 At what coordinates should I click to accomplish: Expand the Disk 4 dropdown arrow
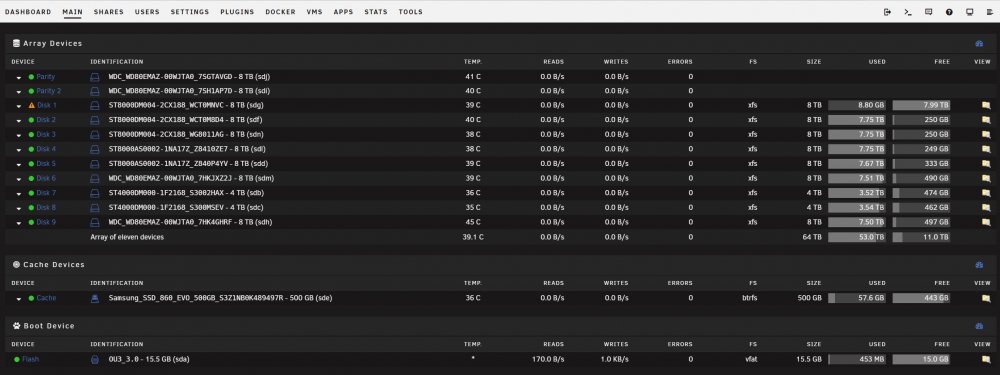[18, 150]
